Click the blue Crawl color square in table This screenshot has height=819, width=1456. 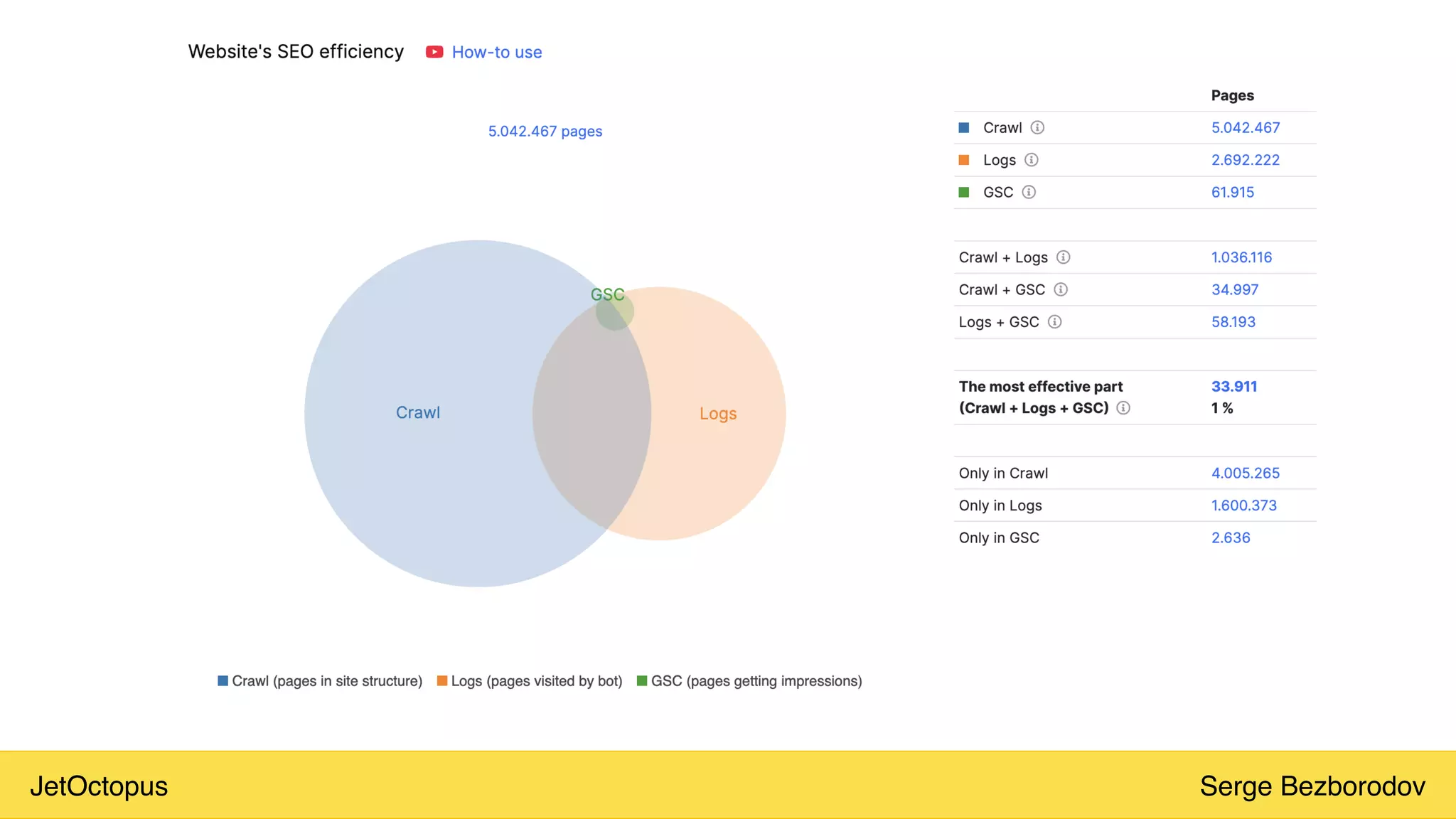point(964,128)
